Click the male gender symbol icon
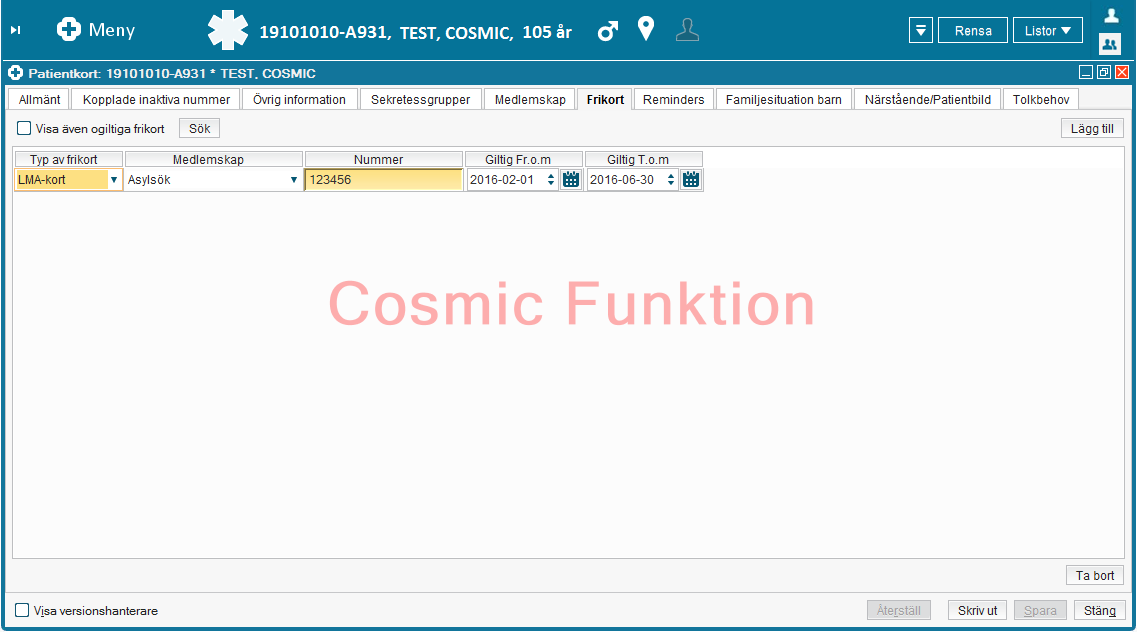The image size is (1137, 632). point(608,30)
